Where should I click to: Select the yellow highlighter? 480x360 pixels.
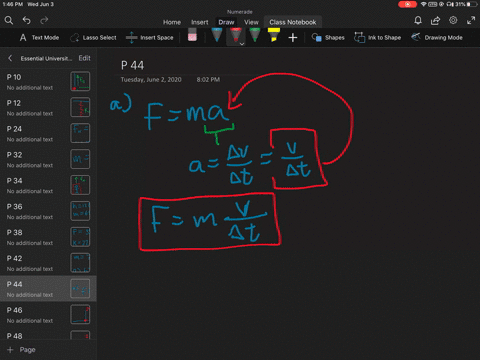[274, 35]
